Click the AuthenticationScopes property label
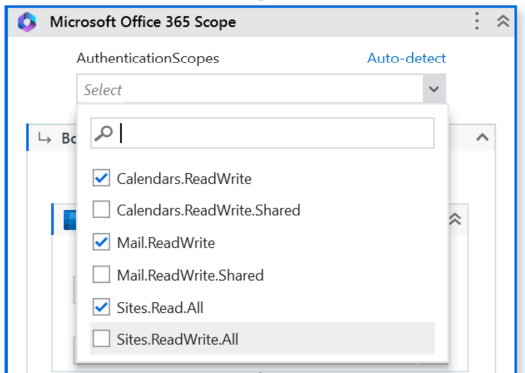This screenshot has width=525, height=373. tap(148, 58)
